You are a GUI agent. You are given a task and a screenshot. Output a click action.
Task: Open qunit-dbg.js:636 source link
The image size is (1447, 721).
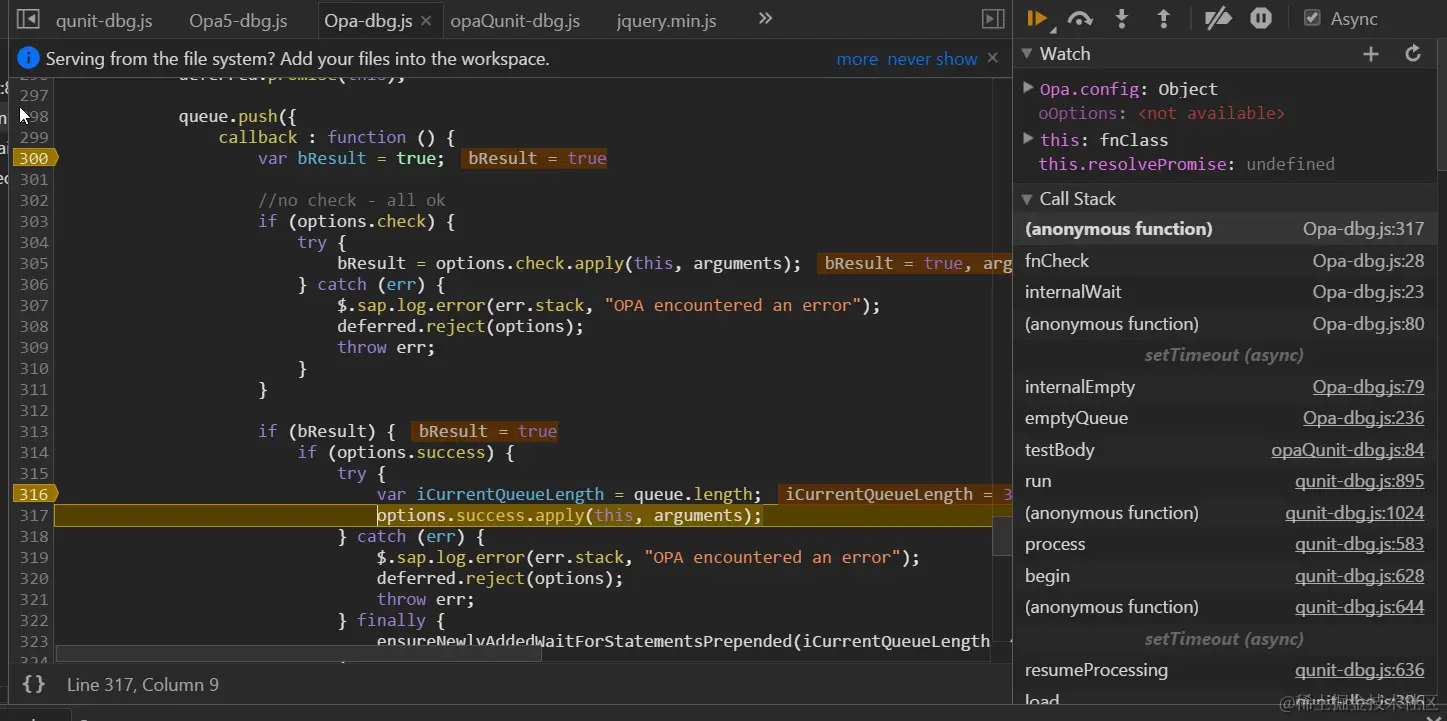[x=1359, y=670]
